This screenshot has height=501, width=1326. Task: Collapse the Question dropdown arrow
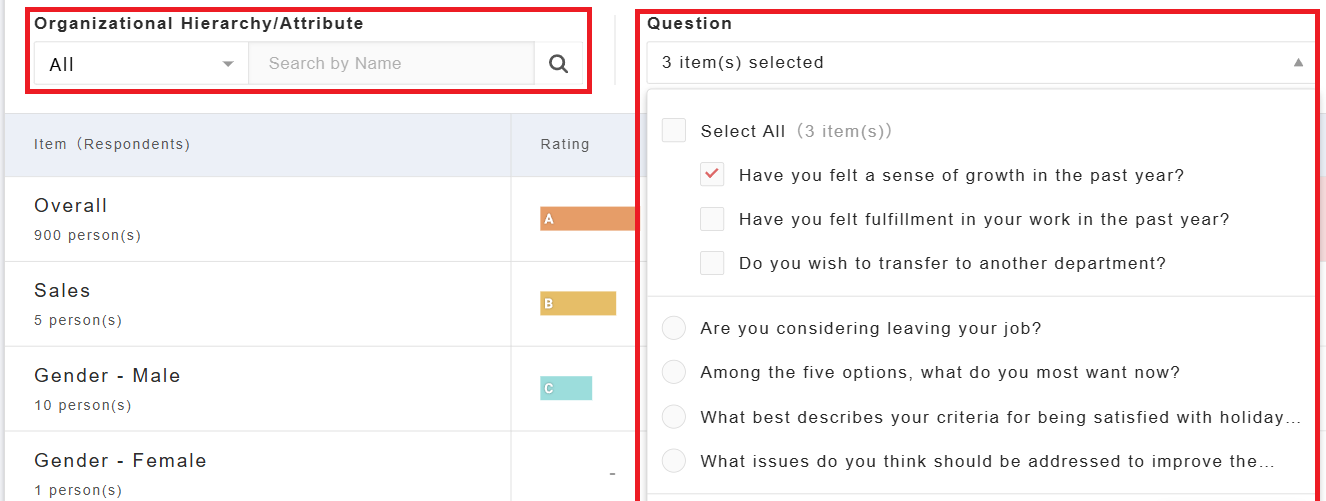click(1298, 62)
